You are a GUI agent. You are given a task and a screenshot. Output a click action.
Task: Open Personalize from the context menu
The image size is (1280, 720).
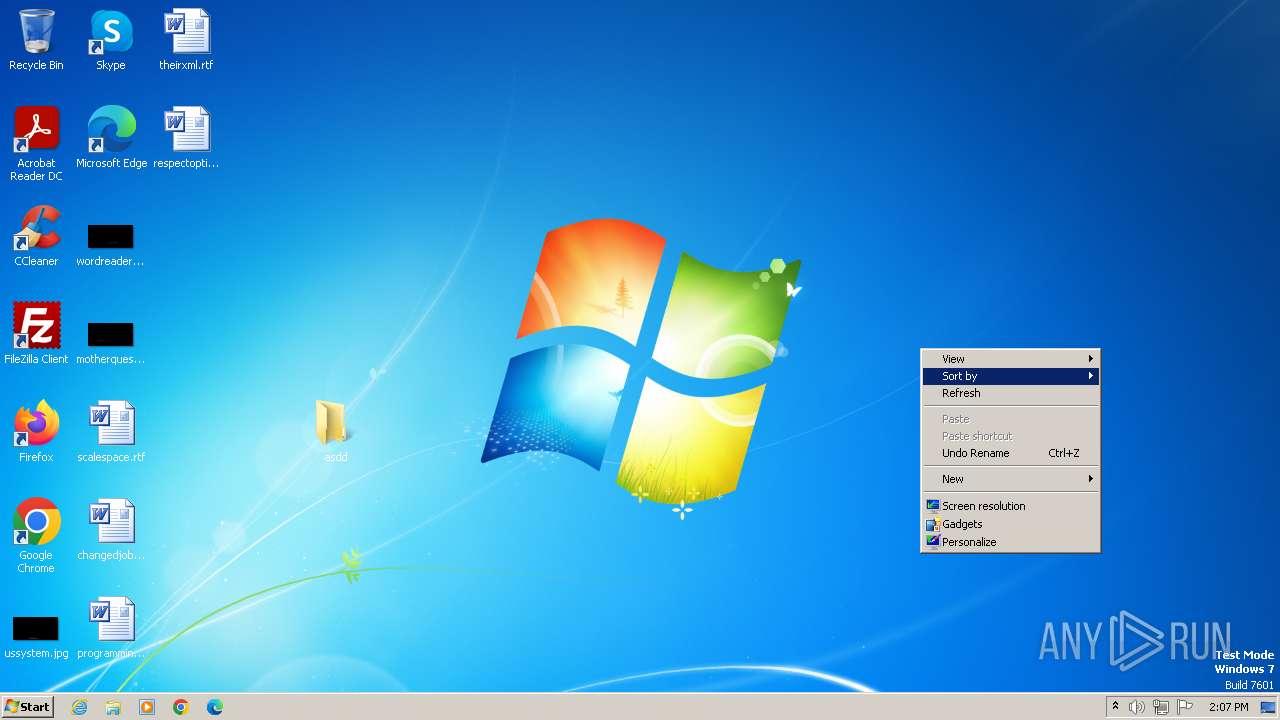point(1010,542)
